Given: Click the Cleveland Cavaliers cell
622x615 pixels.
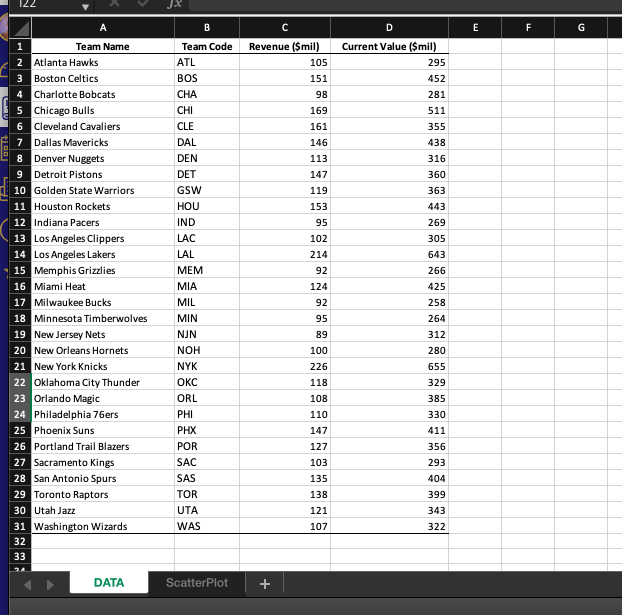Looking at the screenshot, I should 103,127.
